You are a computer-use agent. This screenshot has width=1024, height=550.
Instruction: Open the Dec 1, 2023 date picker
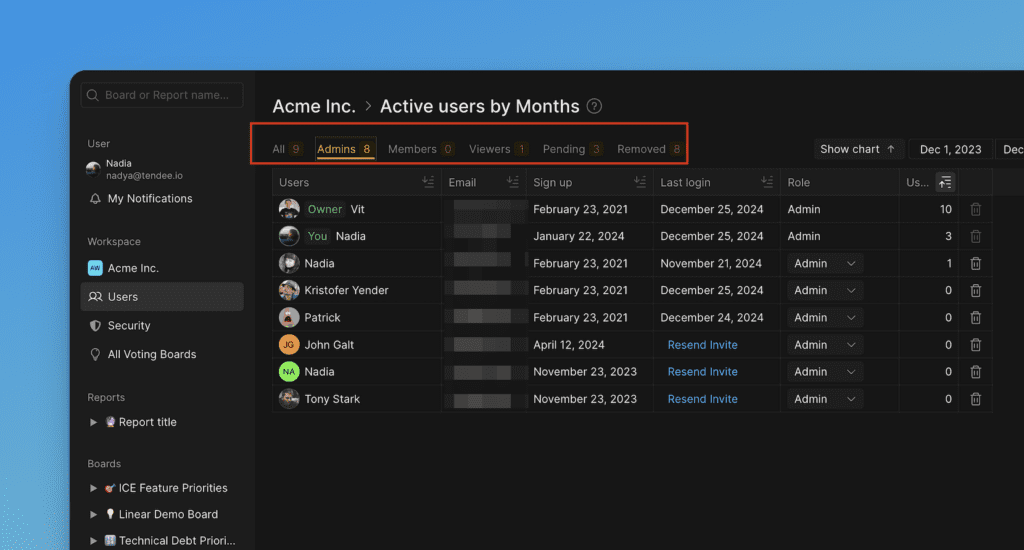(950, 149)
